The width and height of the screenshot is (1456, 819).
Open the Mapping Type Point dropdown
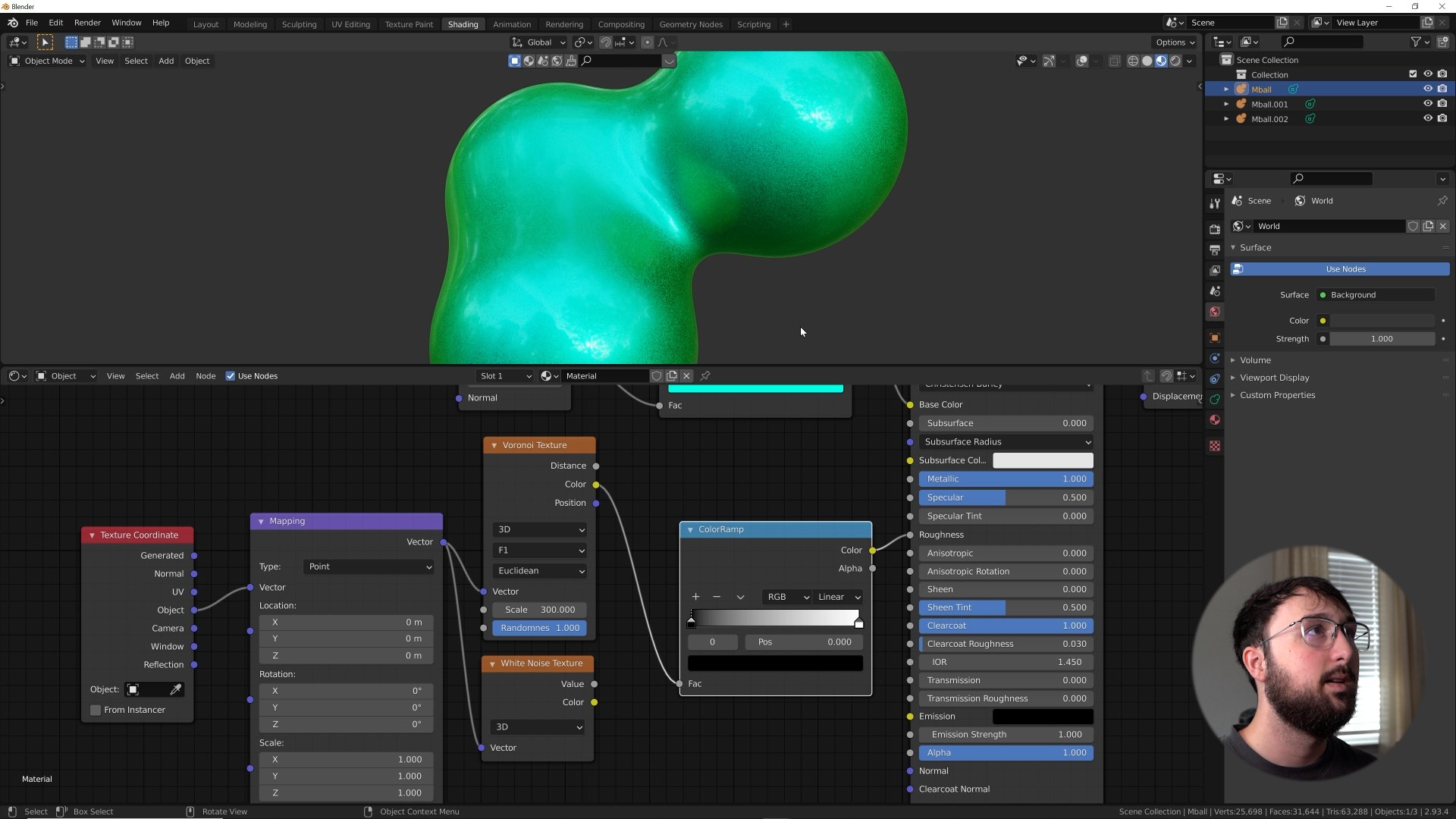[x=369, y=566]
